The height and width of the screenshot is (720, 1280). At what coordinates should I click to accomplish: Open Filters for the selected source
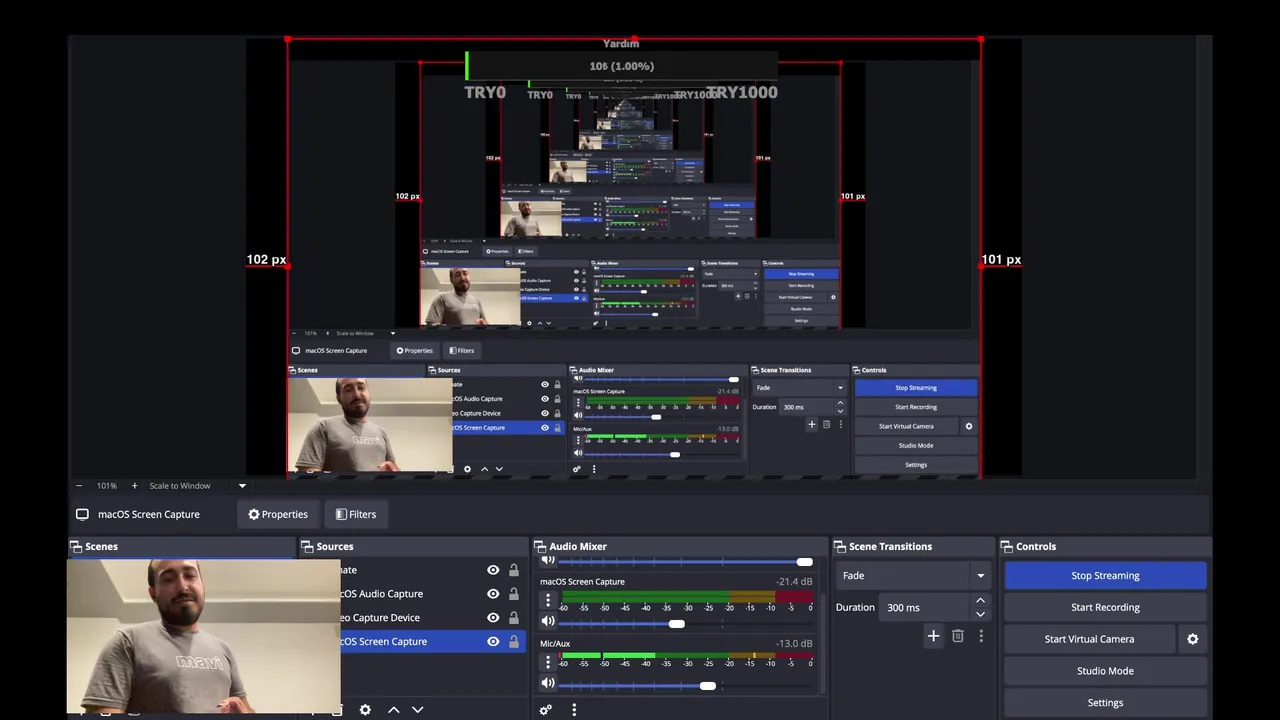click(355, 514)
